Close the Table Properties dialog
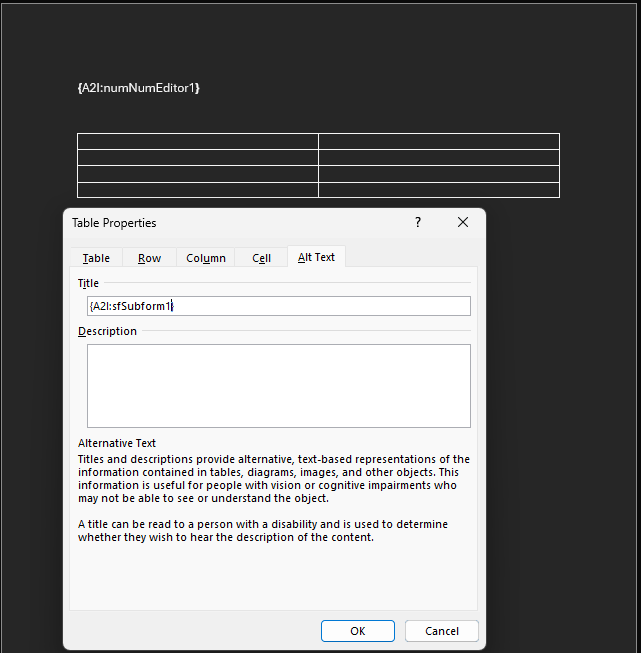The height and width of the screenshot is (653, 641). pyautogui.click(x=462, y=223)
